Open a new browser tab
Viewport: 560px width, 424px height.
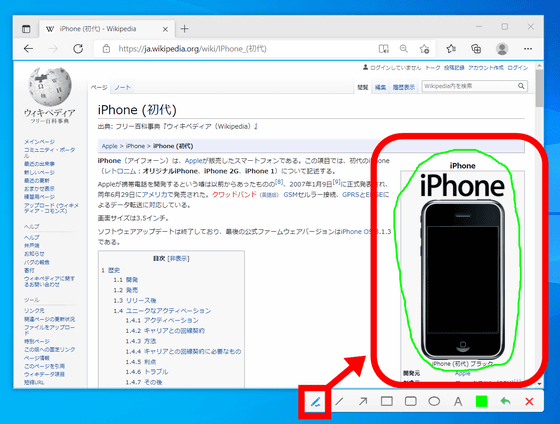pyautogui.click(x=185, y=29)
